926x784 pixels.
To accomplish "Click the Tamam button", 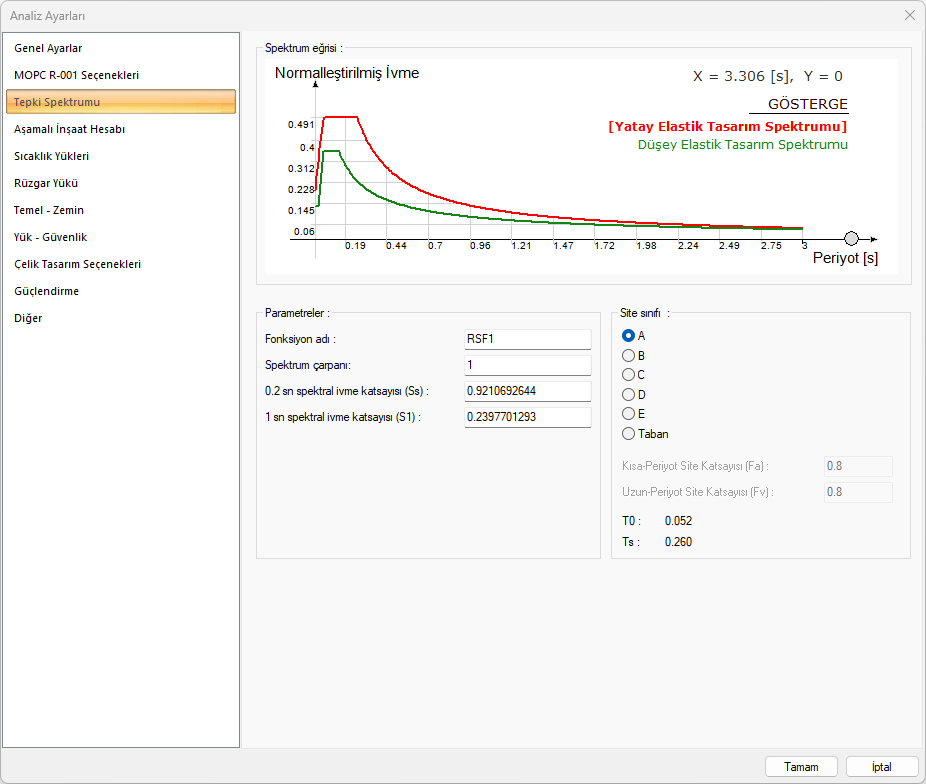I will pyautogui.click(x=801, y=767).
